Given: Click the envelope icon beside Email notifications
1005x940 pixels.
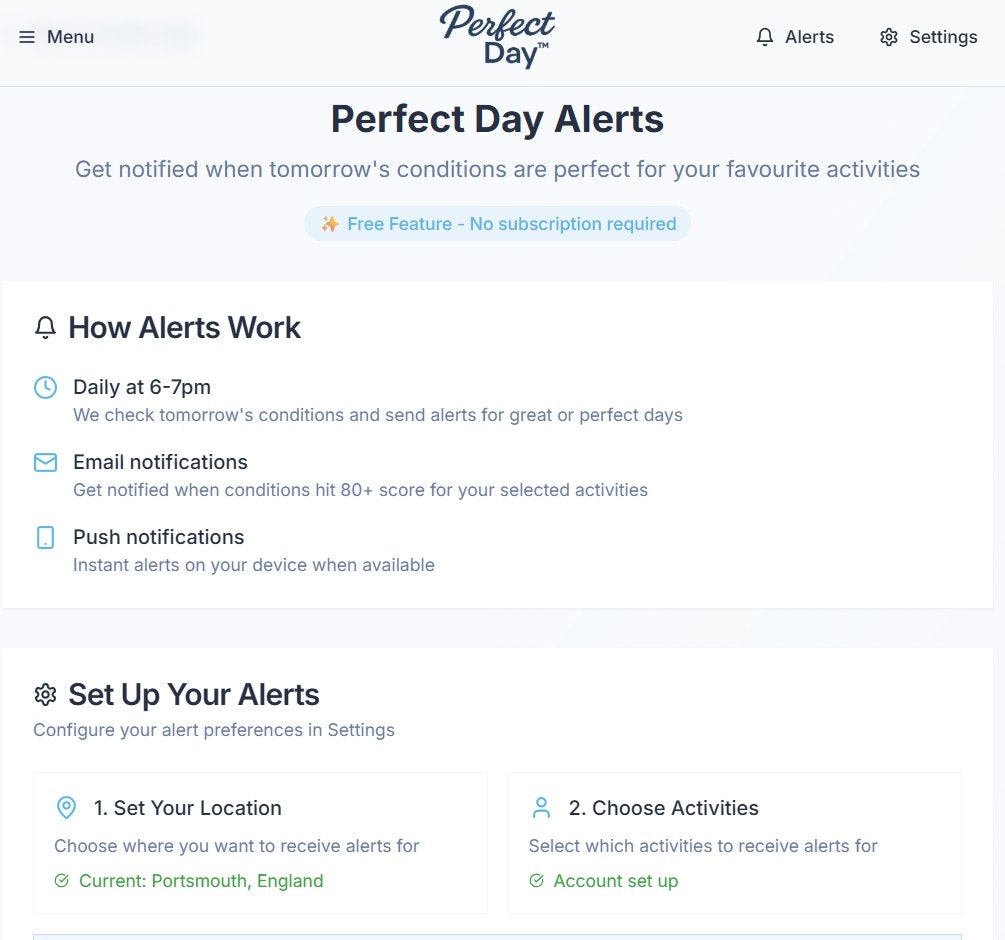Looking at the screenshot, I should click(x=45, y=462).
